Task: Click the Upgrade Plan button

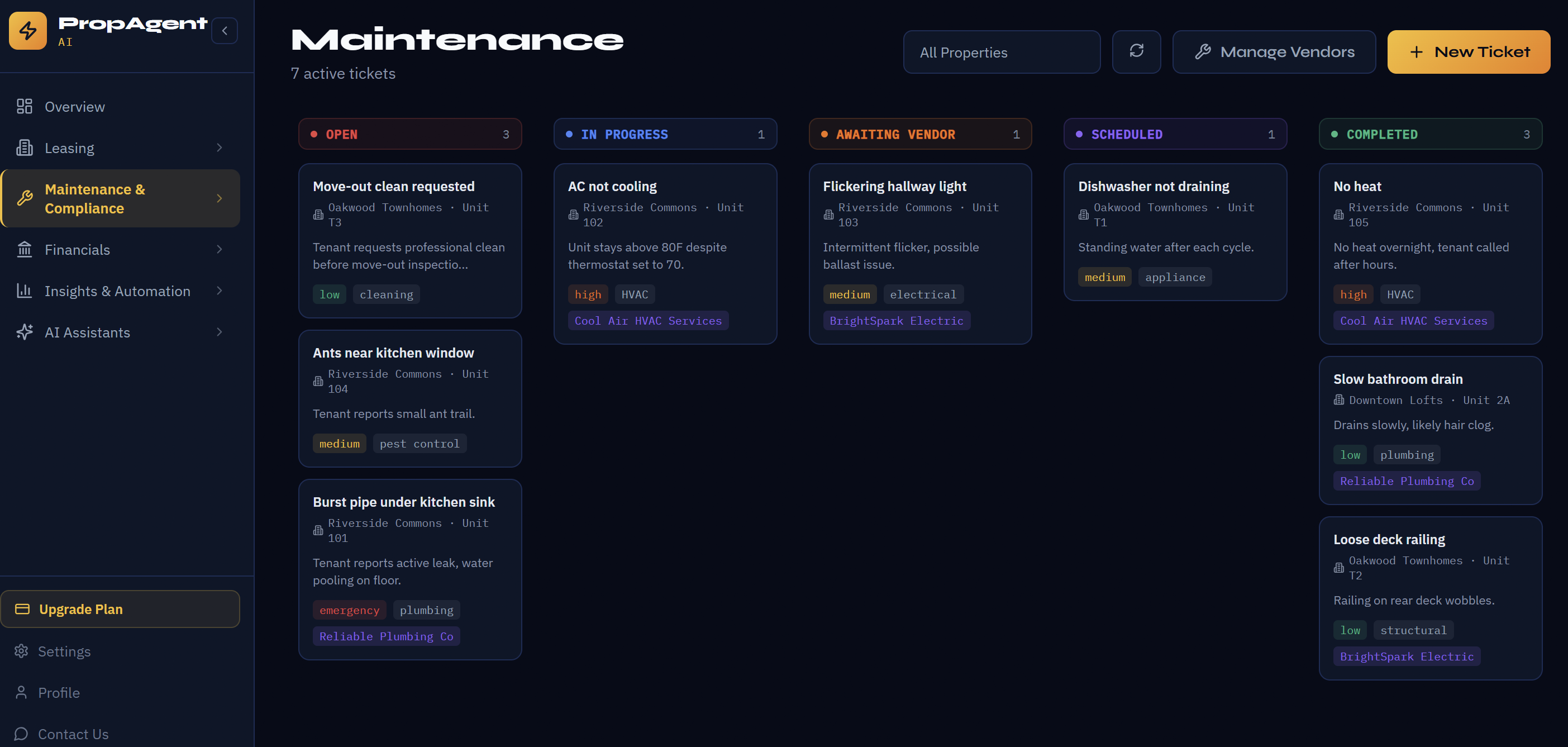Action: click(x=121, y=609)
